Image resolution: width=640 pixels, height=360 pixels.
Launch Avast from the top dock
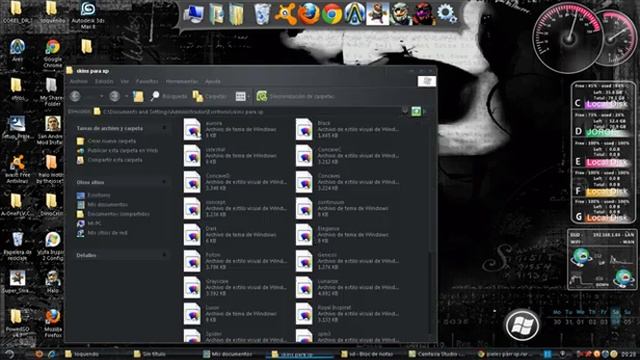(285, 14)
